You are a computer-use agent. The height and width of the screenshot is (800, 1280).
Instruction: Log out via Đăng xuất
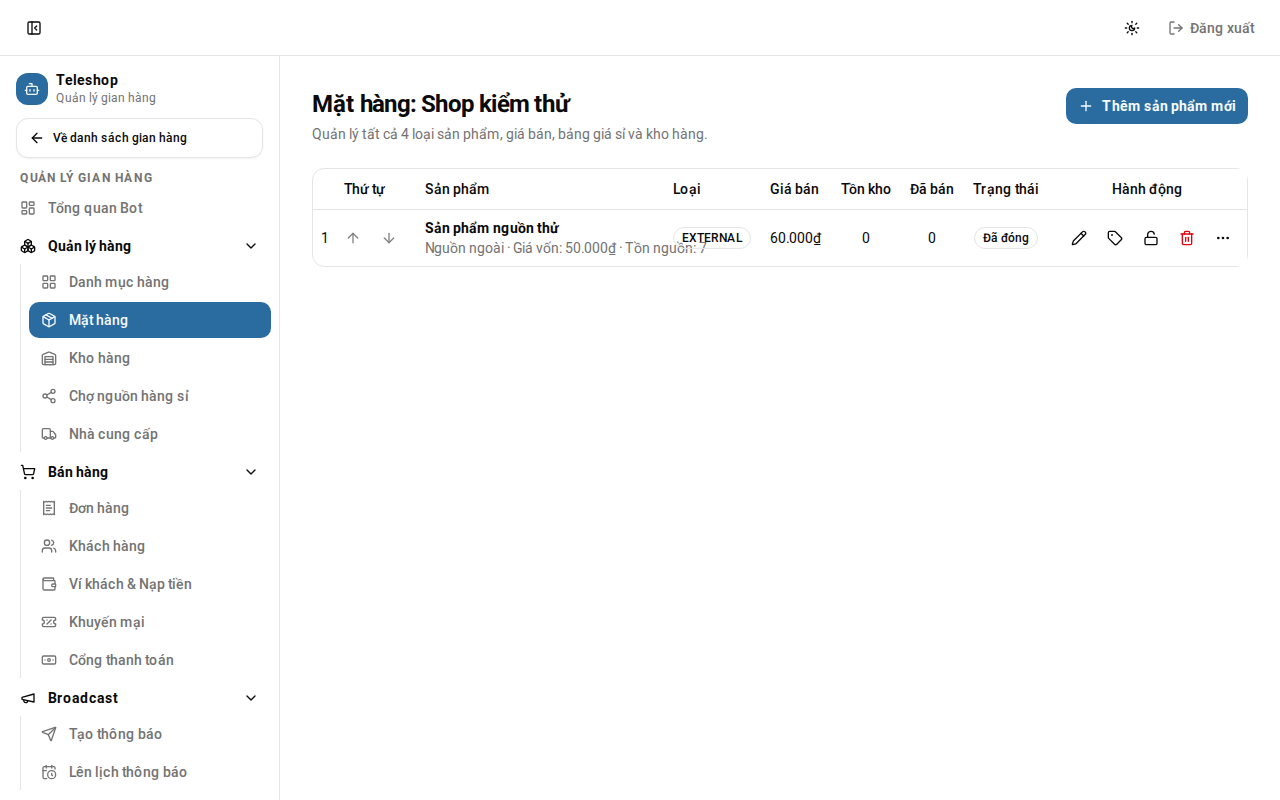point(1212,28)
